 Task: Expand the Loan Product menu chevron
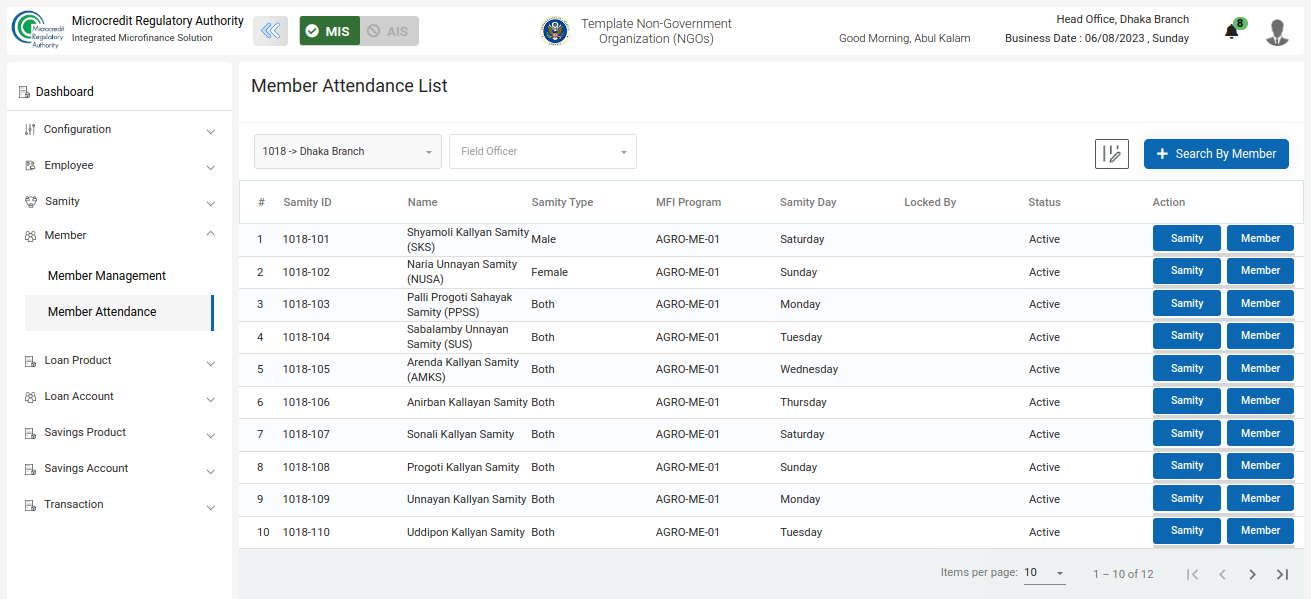tap(211, 364)
